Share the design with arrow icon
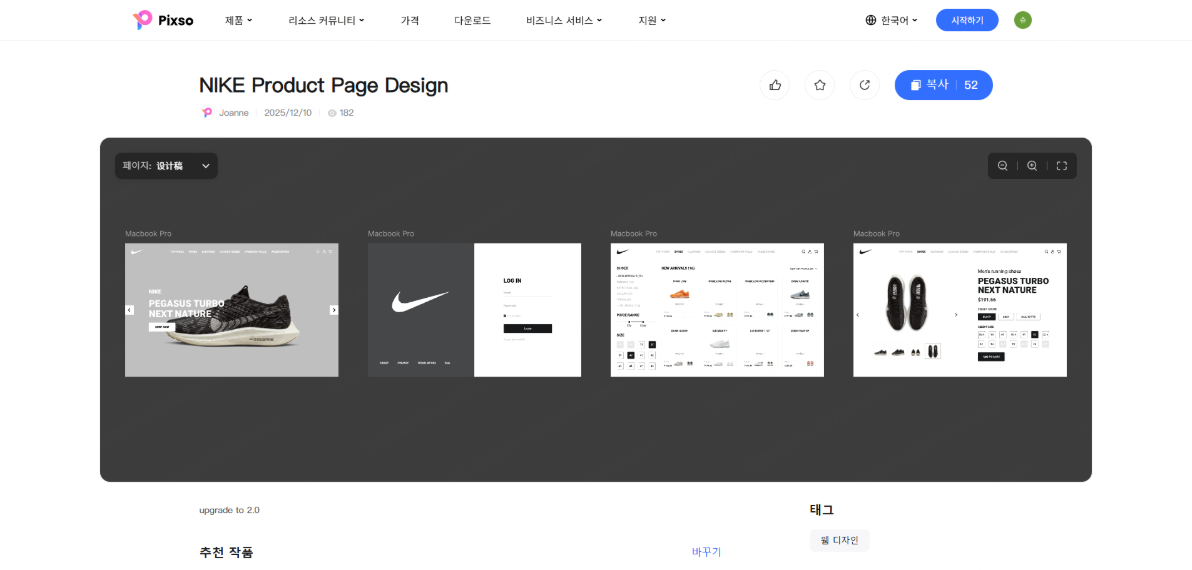Screen dimensions: 1192x570 pos(864,85)
